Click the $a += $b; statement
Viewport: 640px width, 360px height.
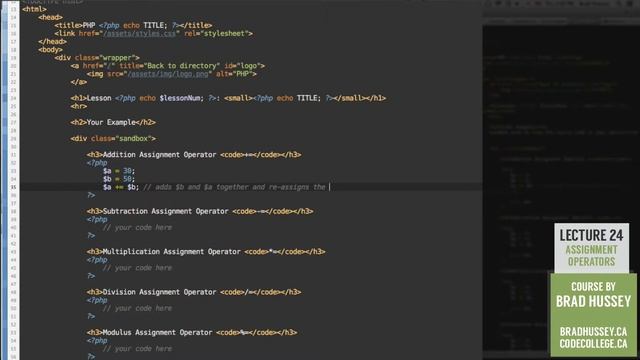point(121,187)
